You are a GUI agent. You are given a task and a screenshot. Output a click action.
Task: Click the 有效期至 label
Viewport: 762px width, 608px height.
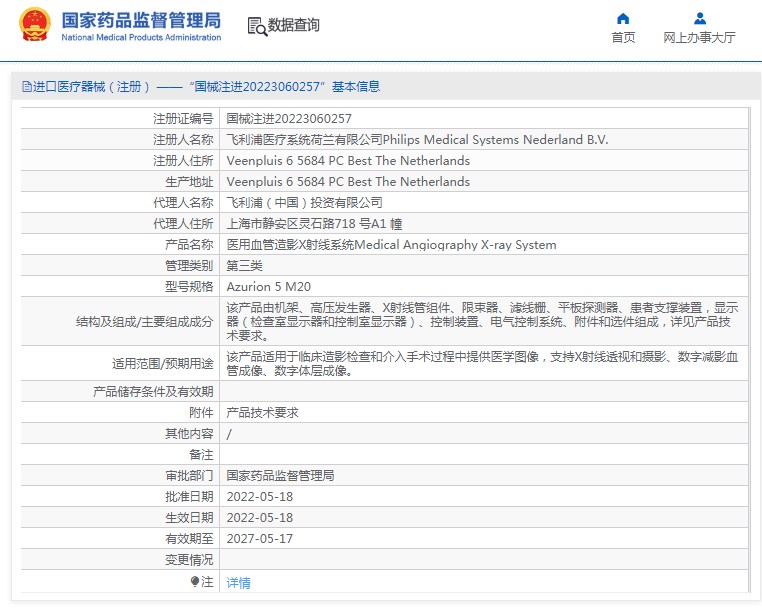click(189, 539)
